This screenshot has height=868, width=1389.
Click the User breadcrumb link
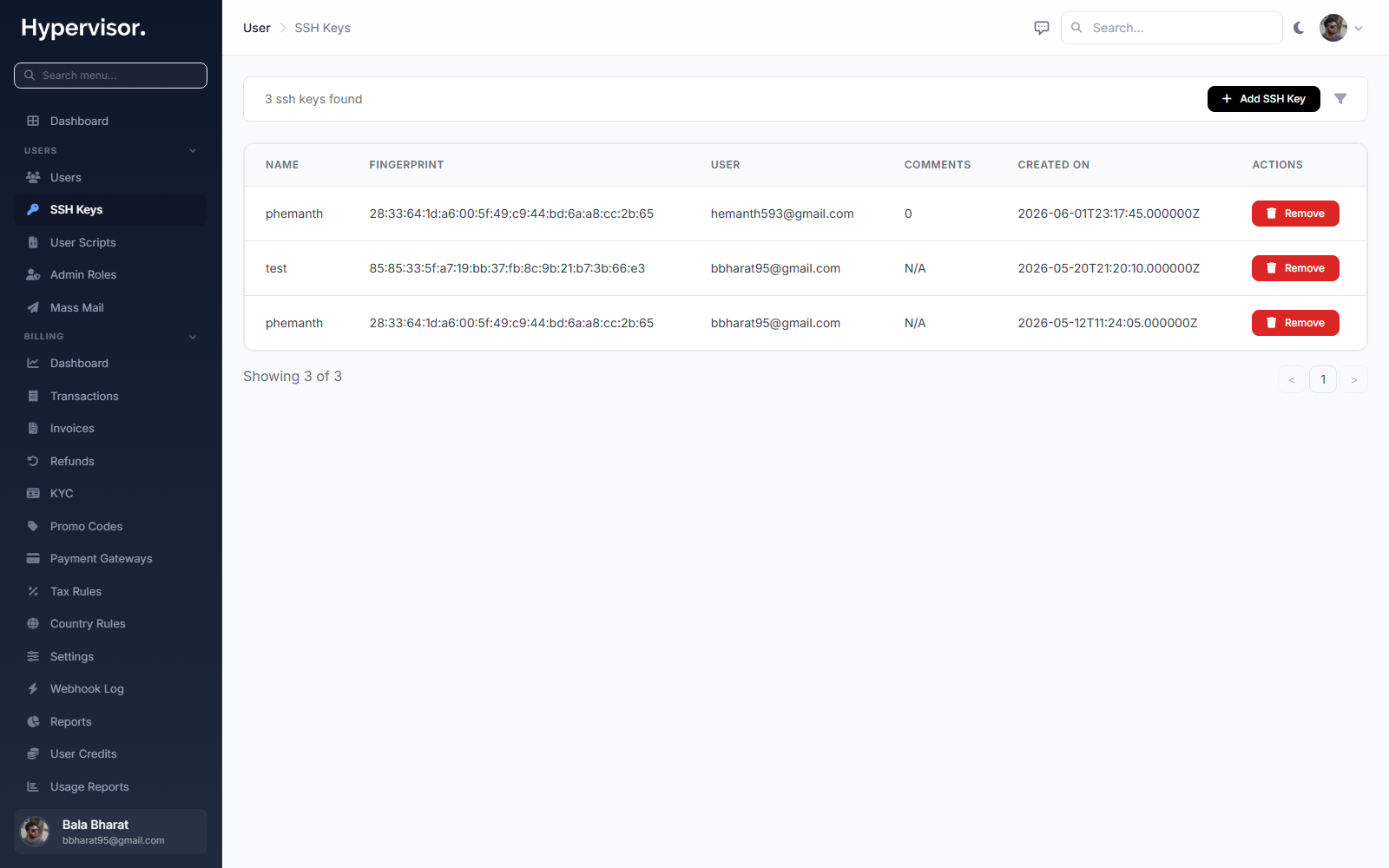tap(257, 28)
